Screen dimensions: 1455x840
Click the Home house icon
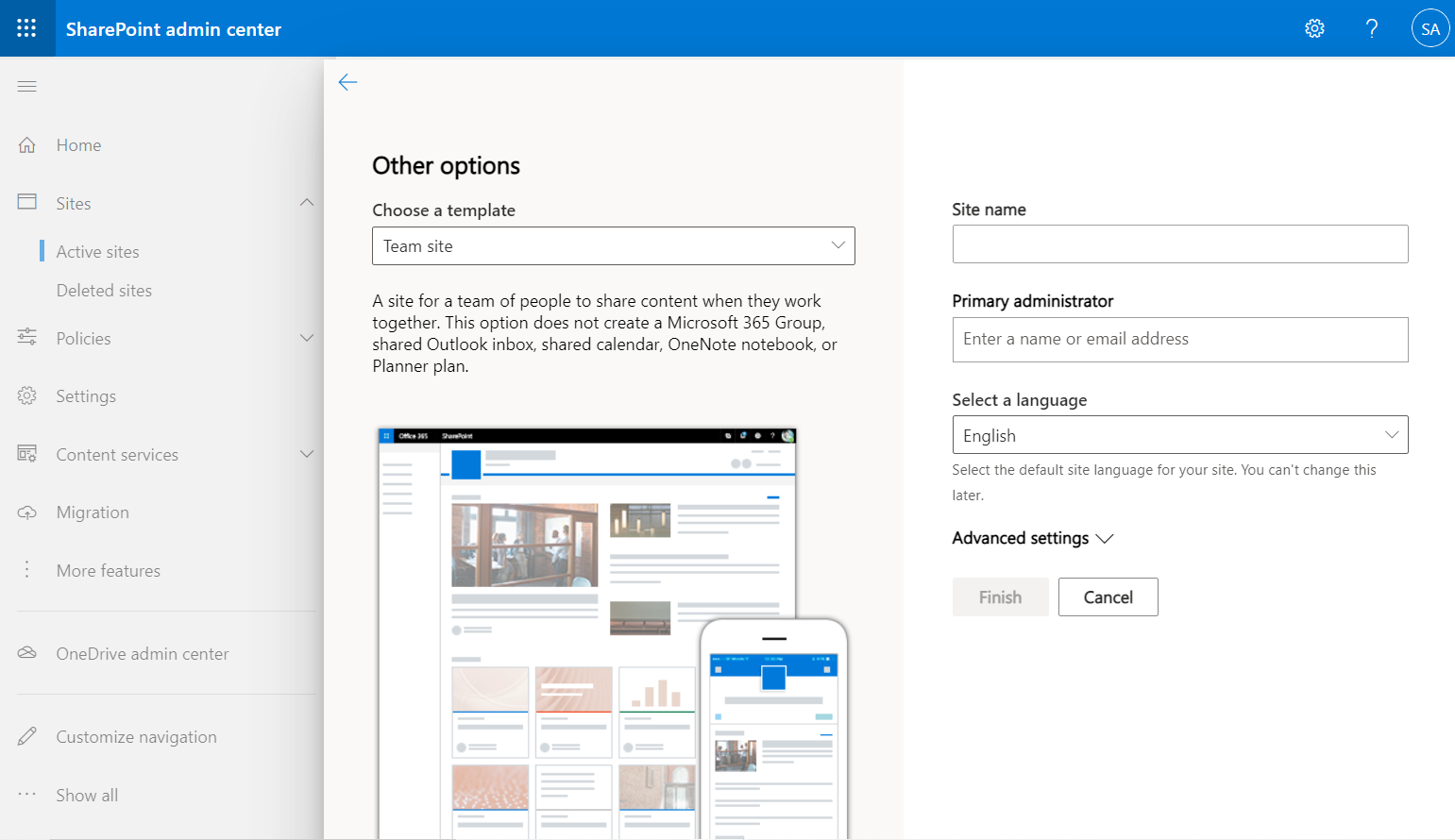27,145
